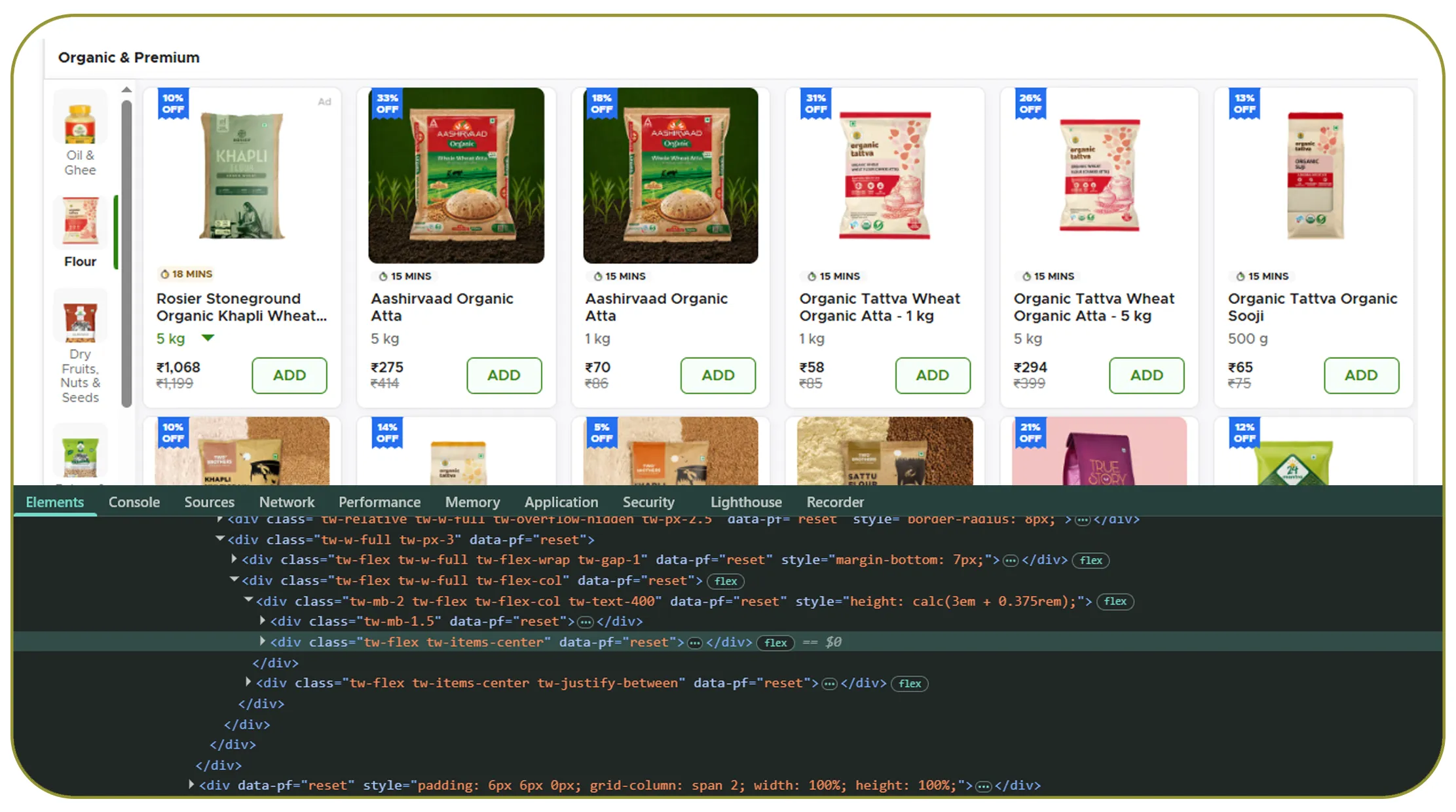
Task: Toggle flex badge on tw-text-400 div
Action: [1115, 601]
